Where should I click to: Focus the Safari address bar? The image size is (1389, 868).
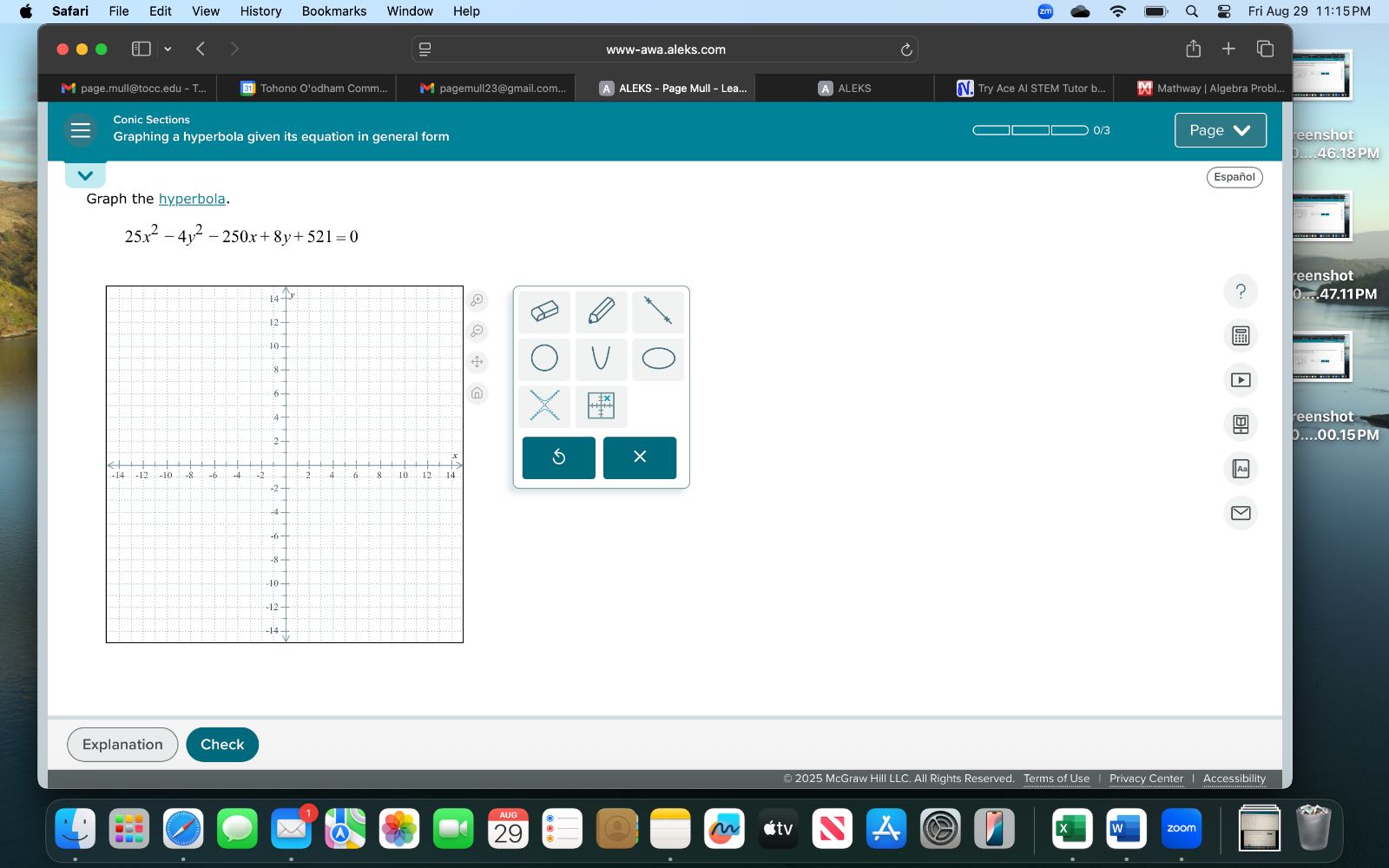665,49
